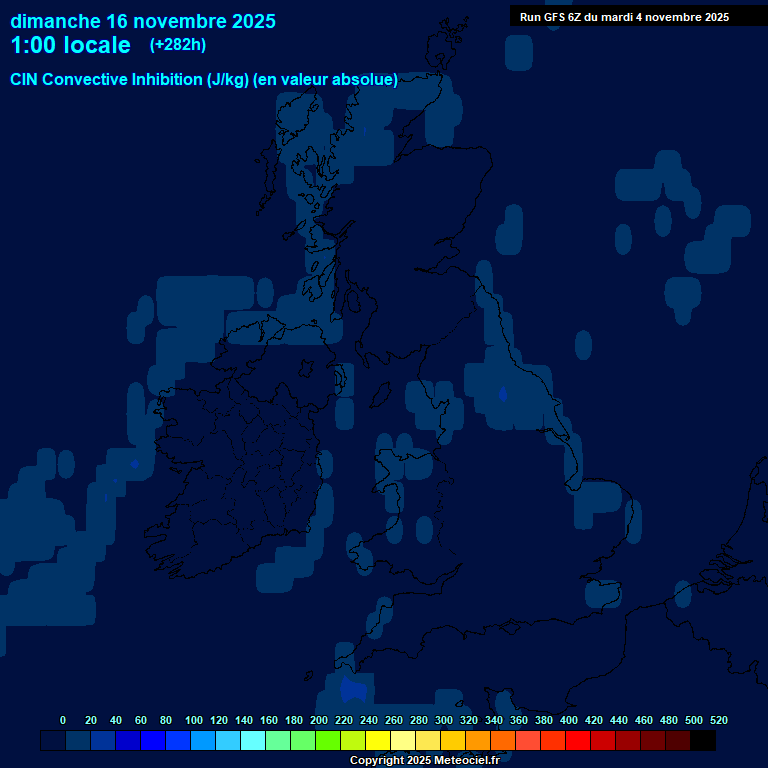
Task: Pick the bright red swatch near 400
Action: [x=578, y=741]
